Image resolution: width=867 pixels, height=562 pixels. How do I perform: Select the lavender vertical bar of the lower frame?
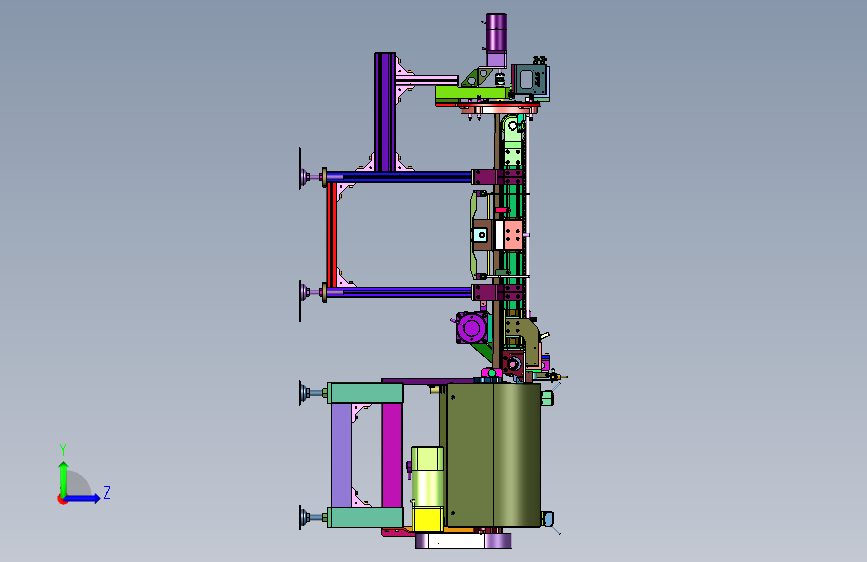coord(341,455)
